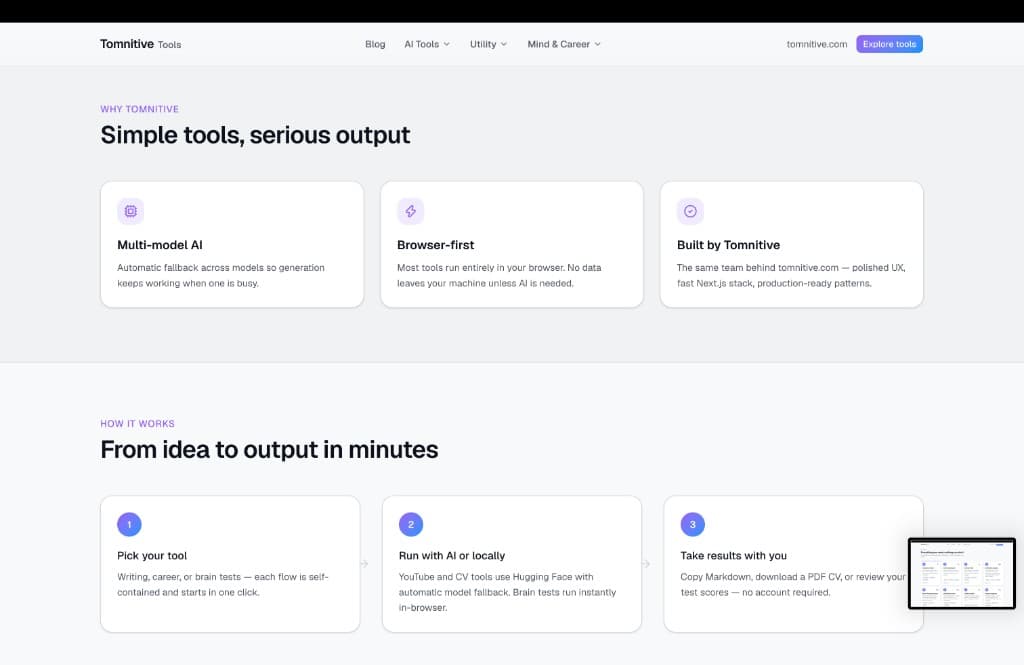The width and height of the screenshot is (1024, 665).
Task: Click the Automatic fallback across models description
Action: tap(221, 275)
